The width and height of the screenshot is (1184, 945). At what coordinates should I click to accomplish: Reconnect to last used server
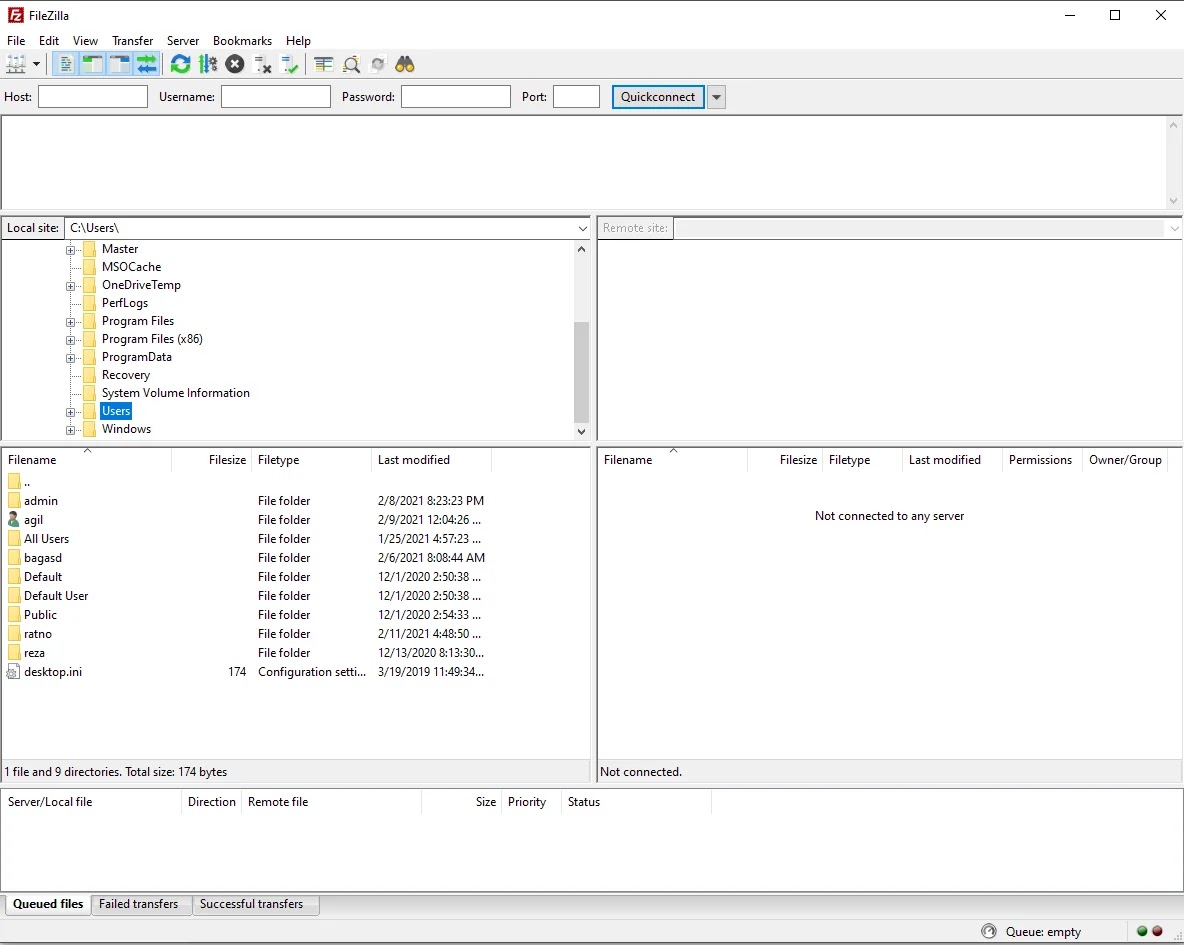[289, 65]
